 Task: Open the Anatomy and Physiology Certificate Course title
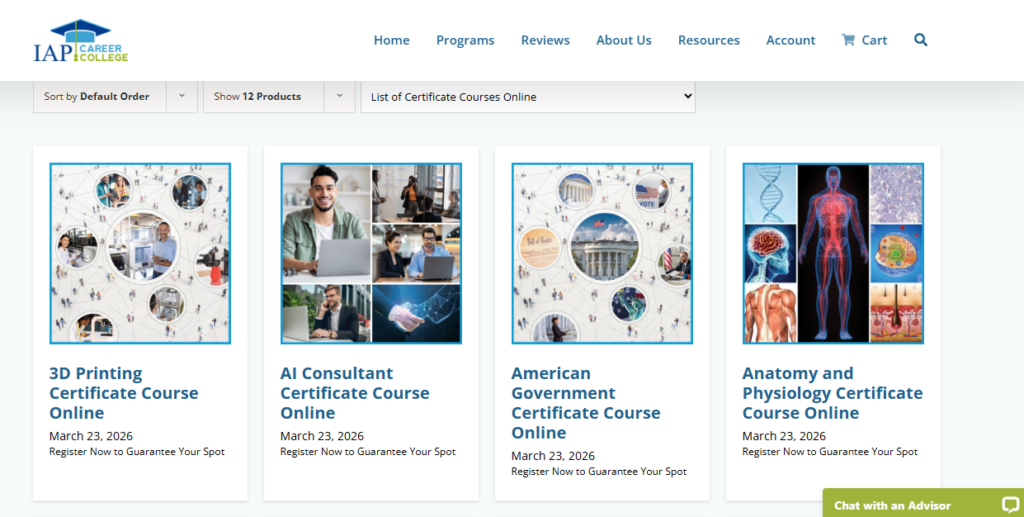click(x=833, y=393)
